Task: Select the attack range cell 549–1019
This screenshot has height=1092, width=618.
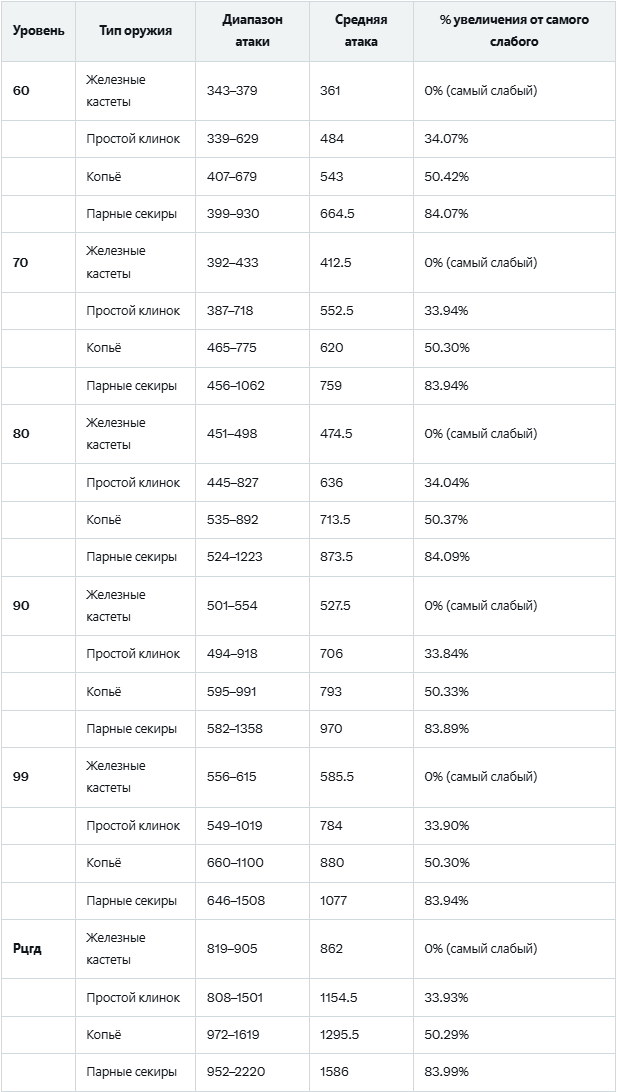Action: [x=235, y=826]
